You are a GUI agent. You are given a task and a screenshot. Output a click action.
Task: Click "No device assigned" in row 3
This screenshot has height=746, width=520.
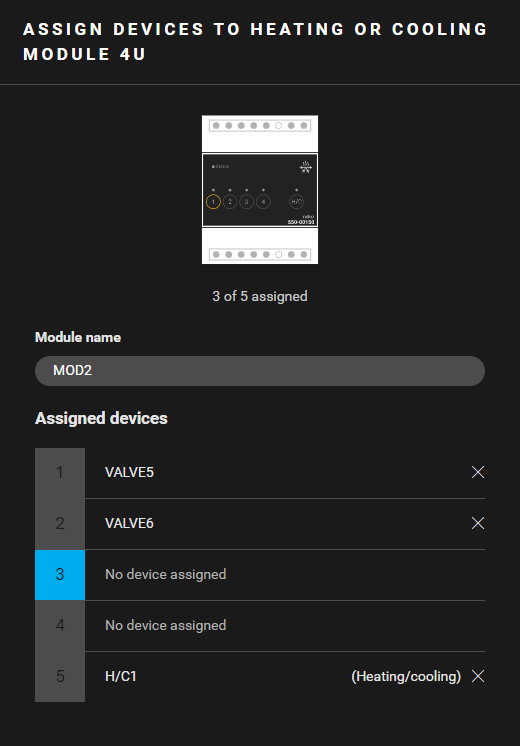pos(166,574)
